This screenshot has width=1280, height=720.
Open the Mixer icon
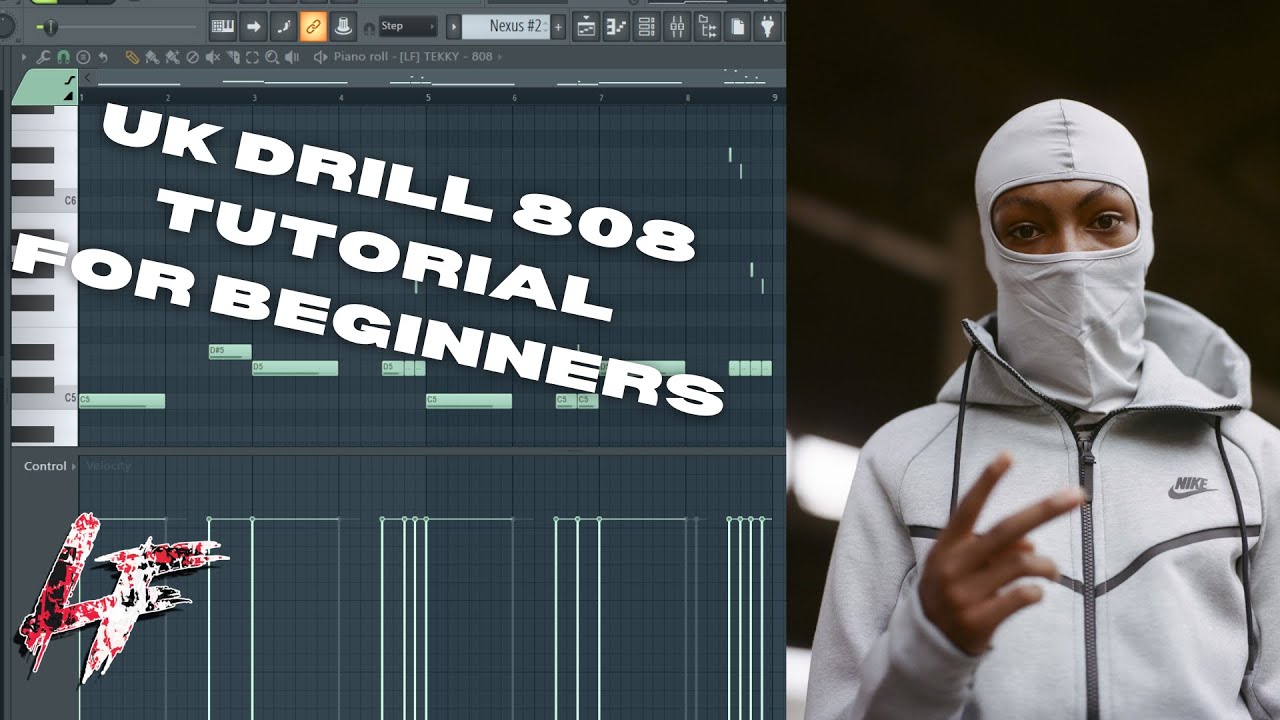click(677, 27)
